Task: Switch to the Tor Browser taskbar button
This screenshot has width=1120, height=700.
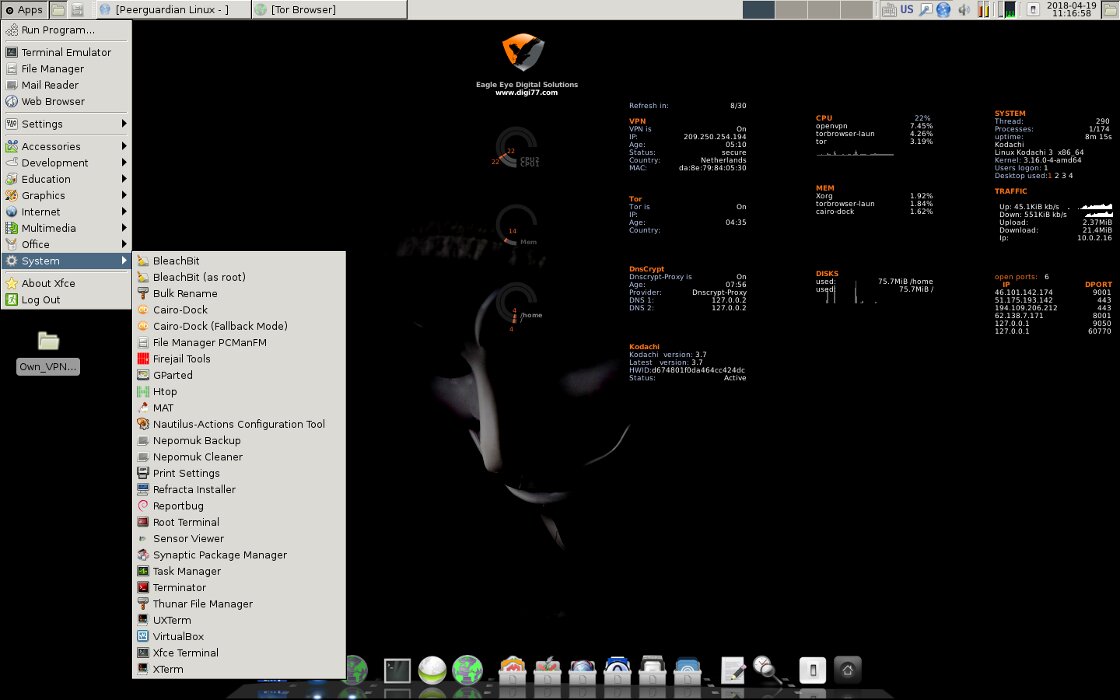Action: coord(302,10)
